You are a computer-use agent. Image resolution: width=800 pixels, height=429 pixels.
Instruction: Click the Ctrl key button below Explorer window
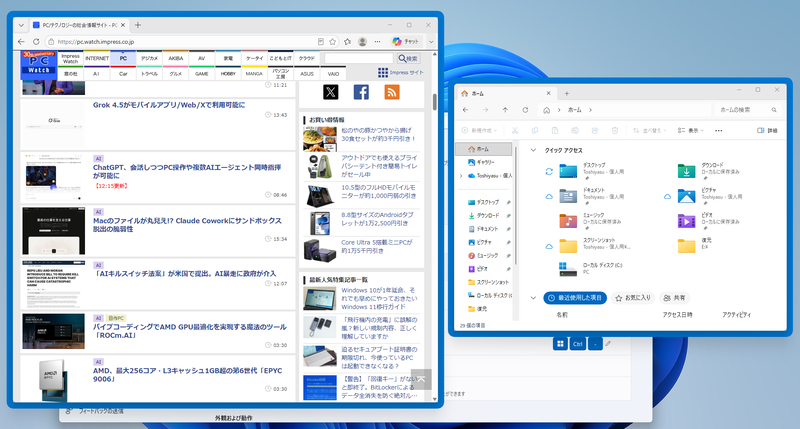[x=578, y=344]
